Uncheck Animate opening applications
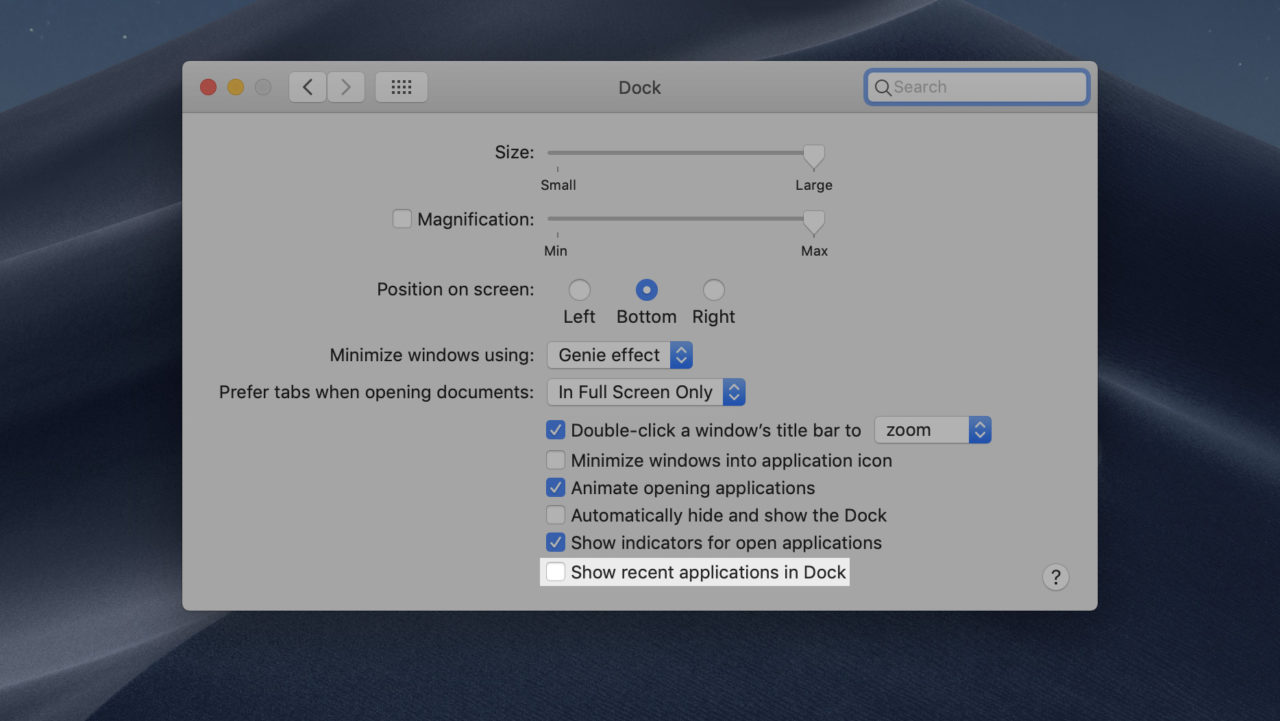The width and height of the screenshot is (1280, 721). 555,488
